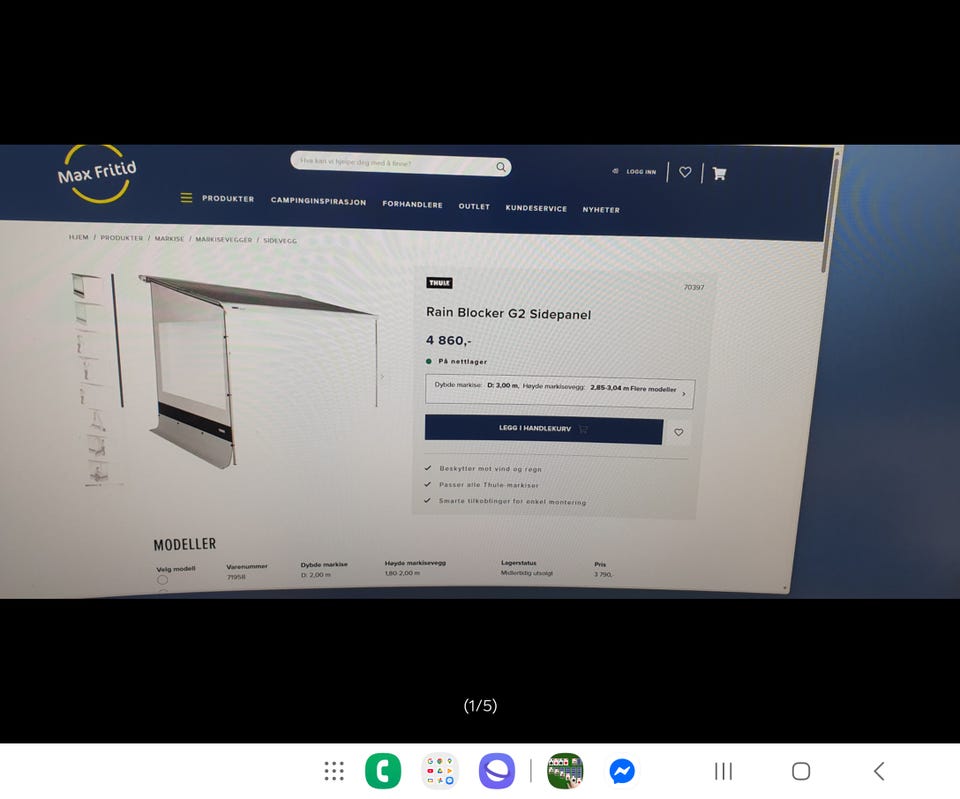Select the model radio for 71958
The height and width of the screenshot is (799, 960).
(162, 579)
